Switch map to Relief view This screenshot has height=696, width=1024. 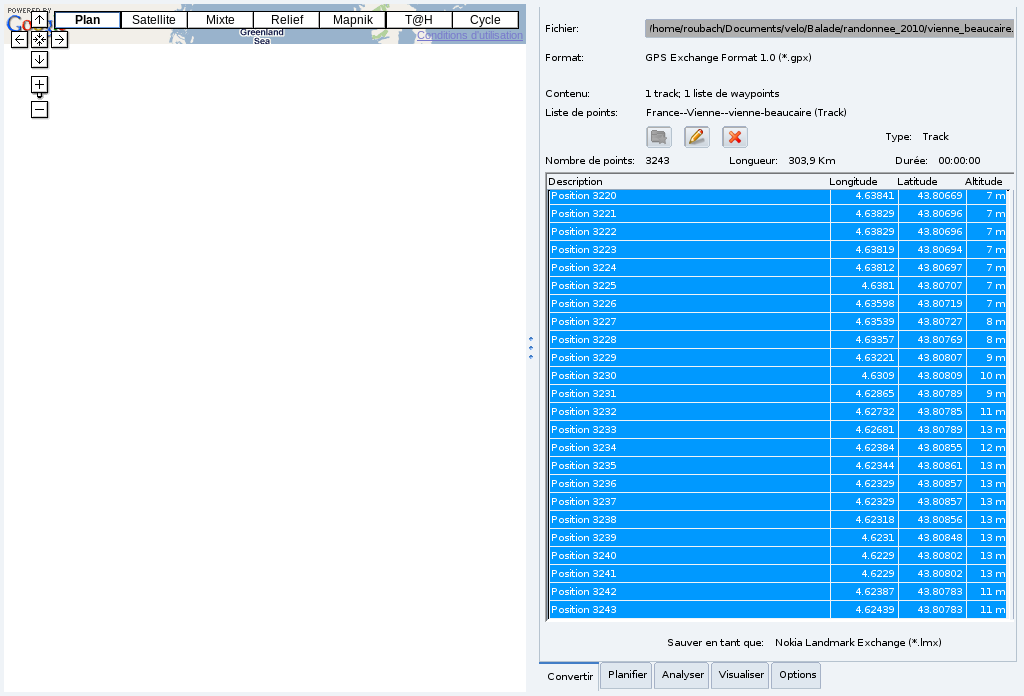point(287,20)
